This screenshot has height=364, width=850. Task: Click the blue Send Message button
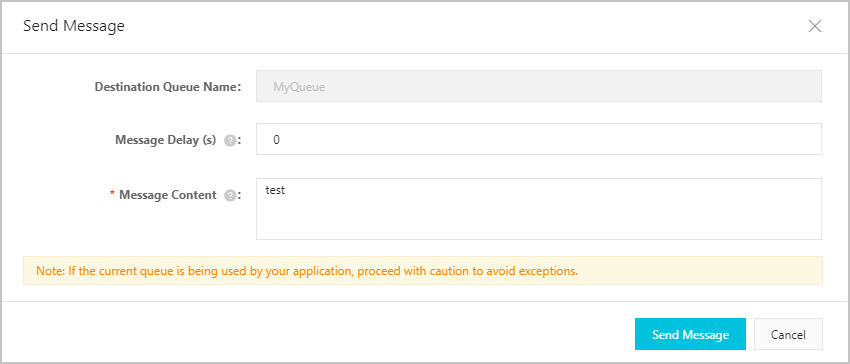coord(690,334)
